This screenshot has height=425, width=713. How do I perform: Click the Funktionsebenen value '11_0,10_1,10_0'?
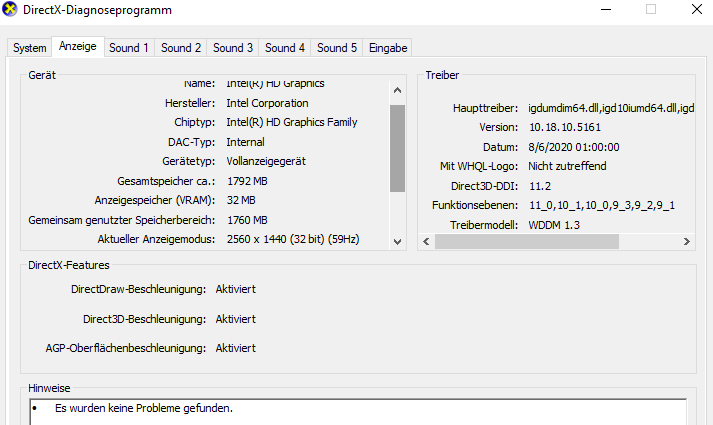(x=568, y=205)
